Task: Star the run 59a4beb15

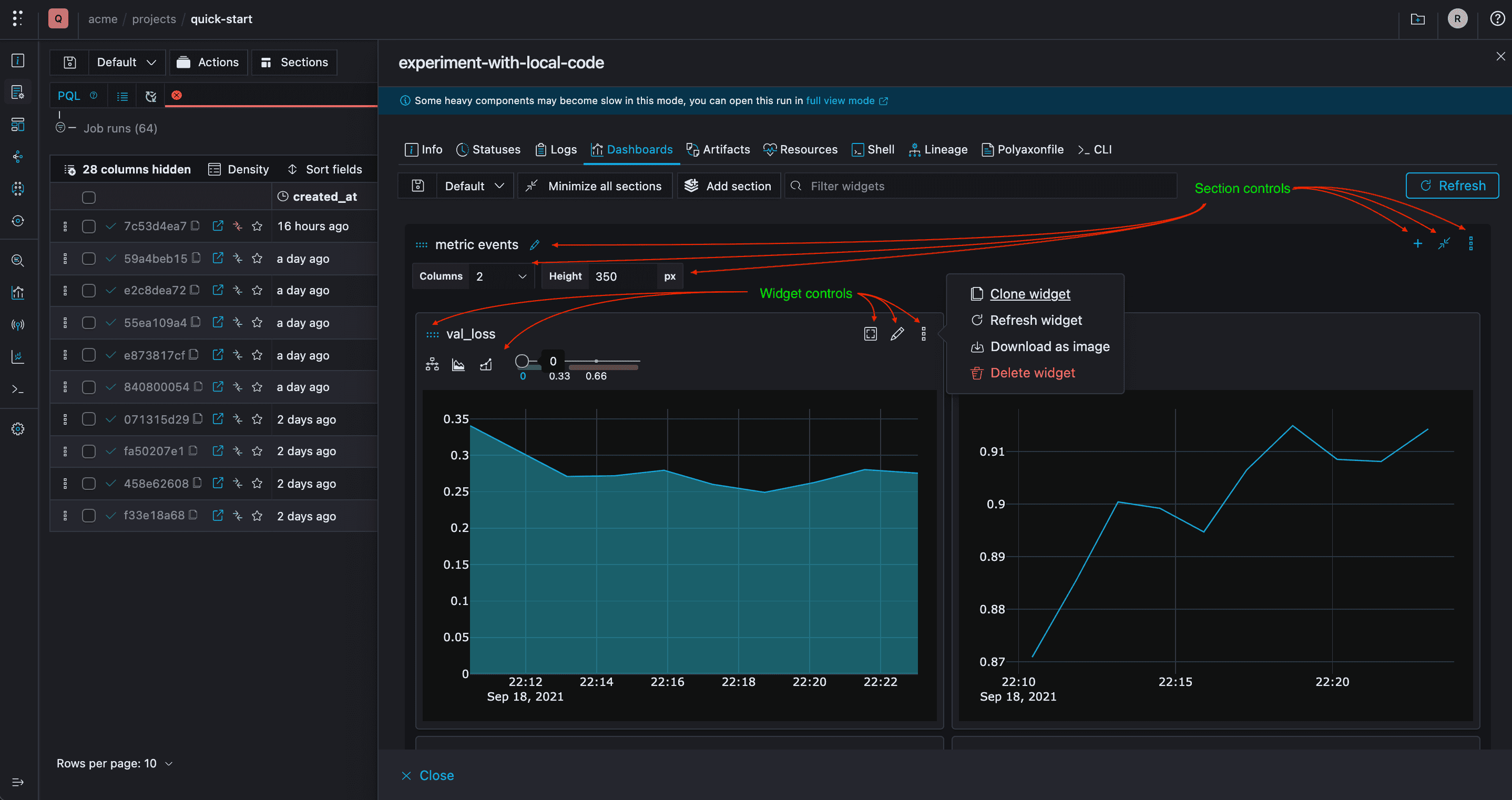Action: tap(257, 258)
